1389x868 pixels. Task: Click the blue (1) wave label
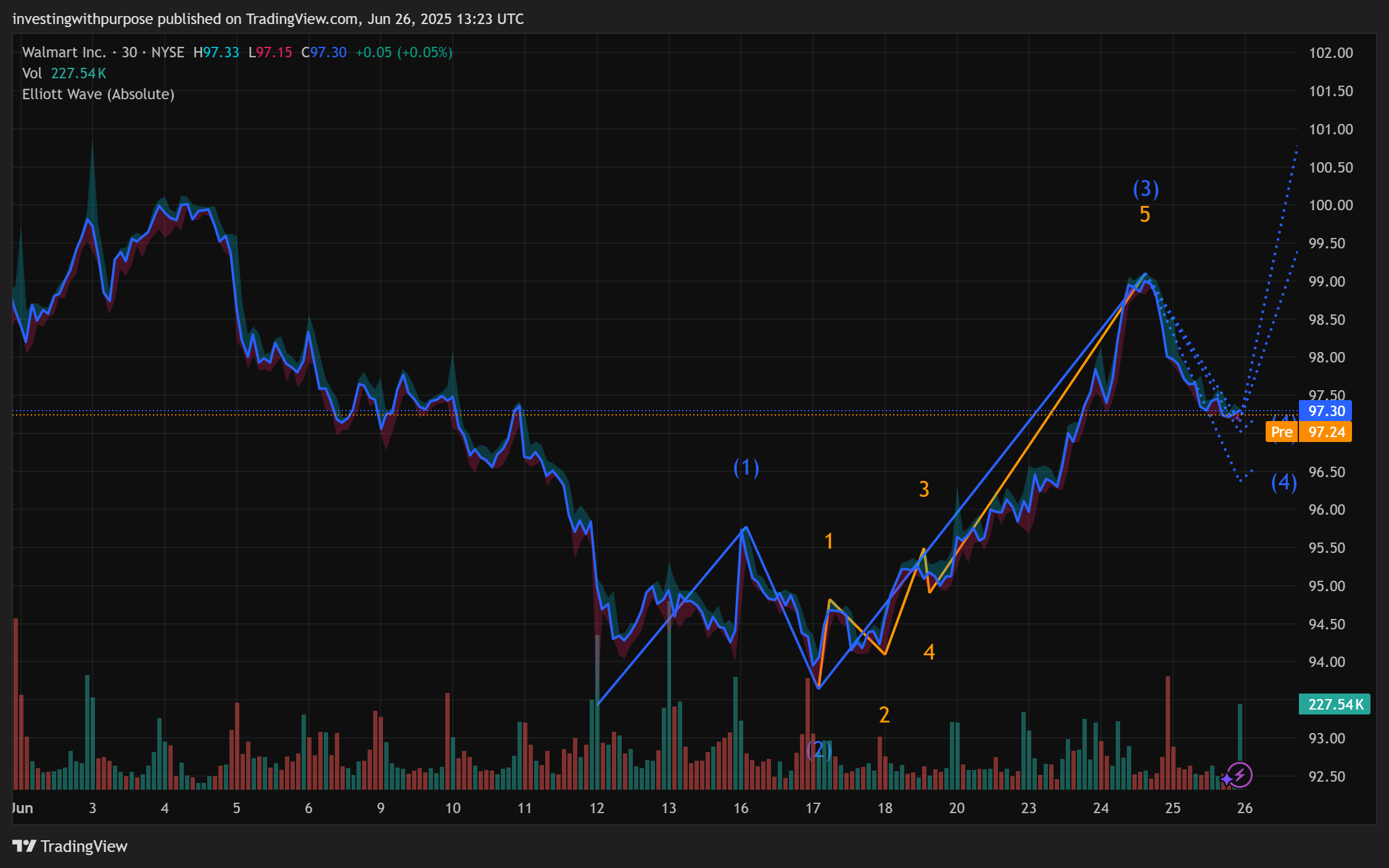746,467
